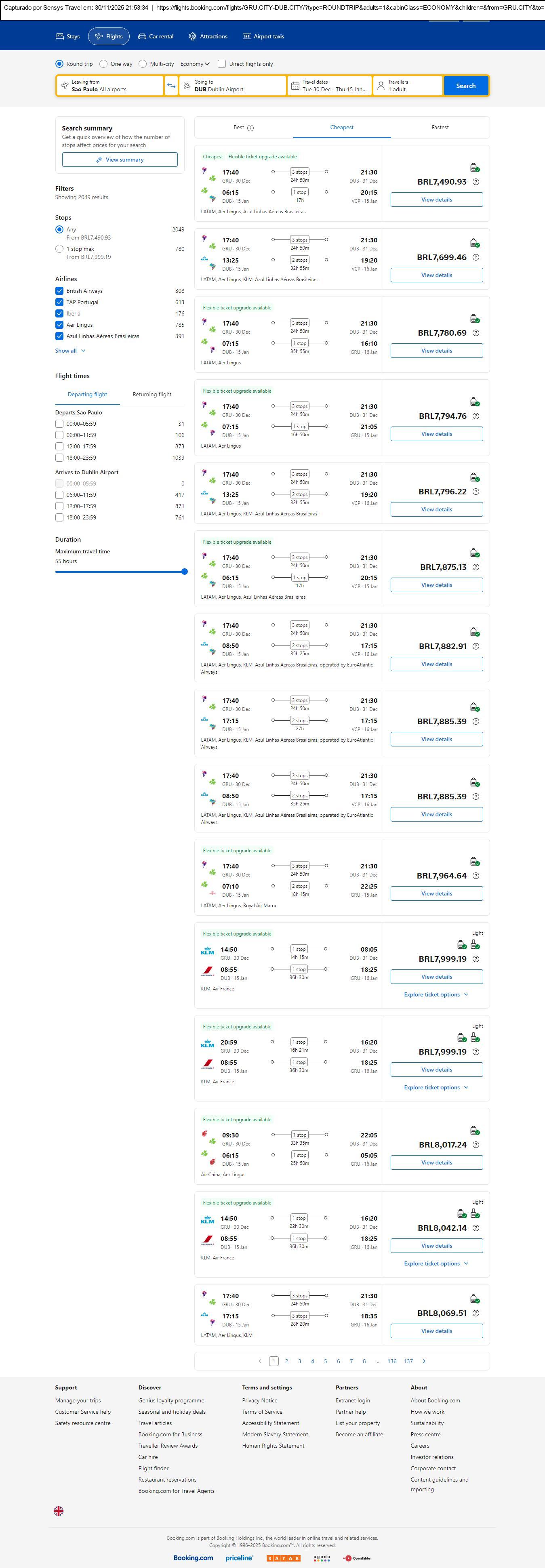545x1568 pixels.
Task: Select the 1 stop max filter
Action: tap(60, 249)
